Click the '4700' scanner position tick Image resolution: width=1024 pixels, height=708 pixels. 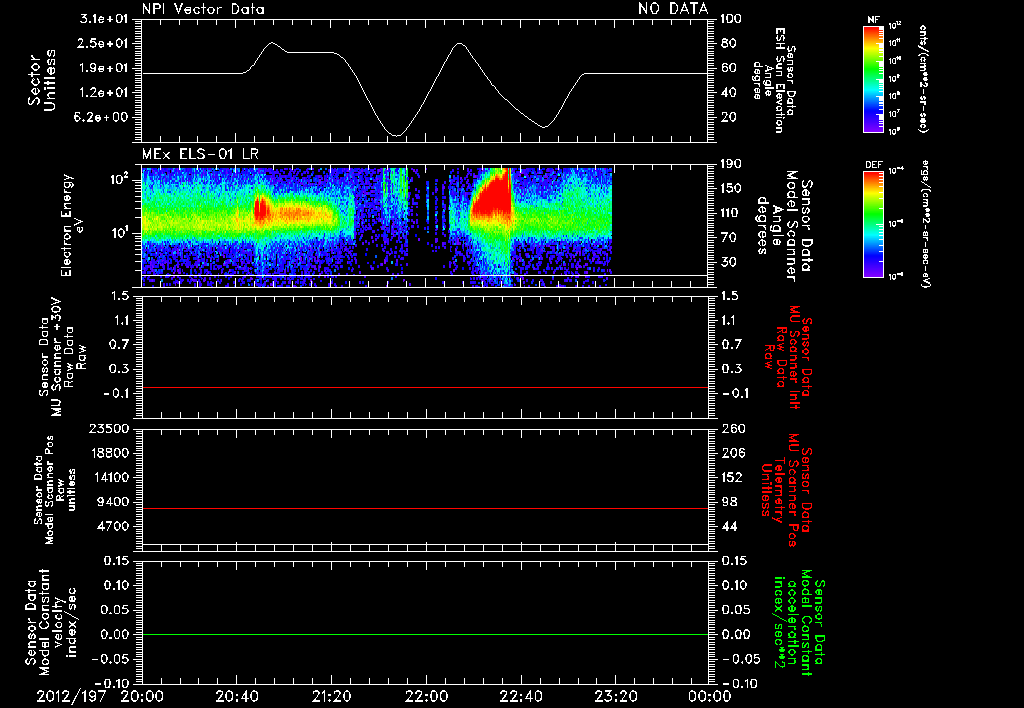coord(112,526)
